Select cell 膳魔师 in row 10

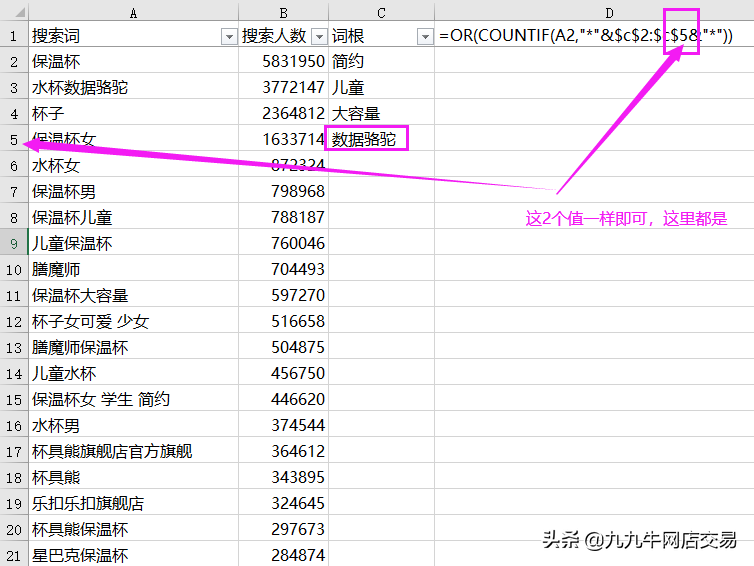point(133,269)
